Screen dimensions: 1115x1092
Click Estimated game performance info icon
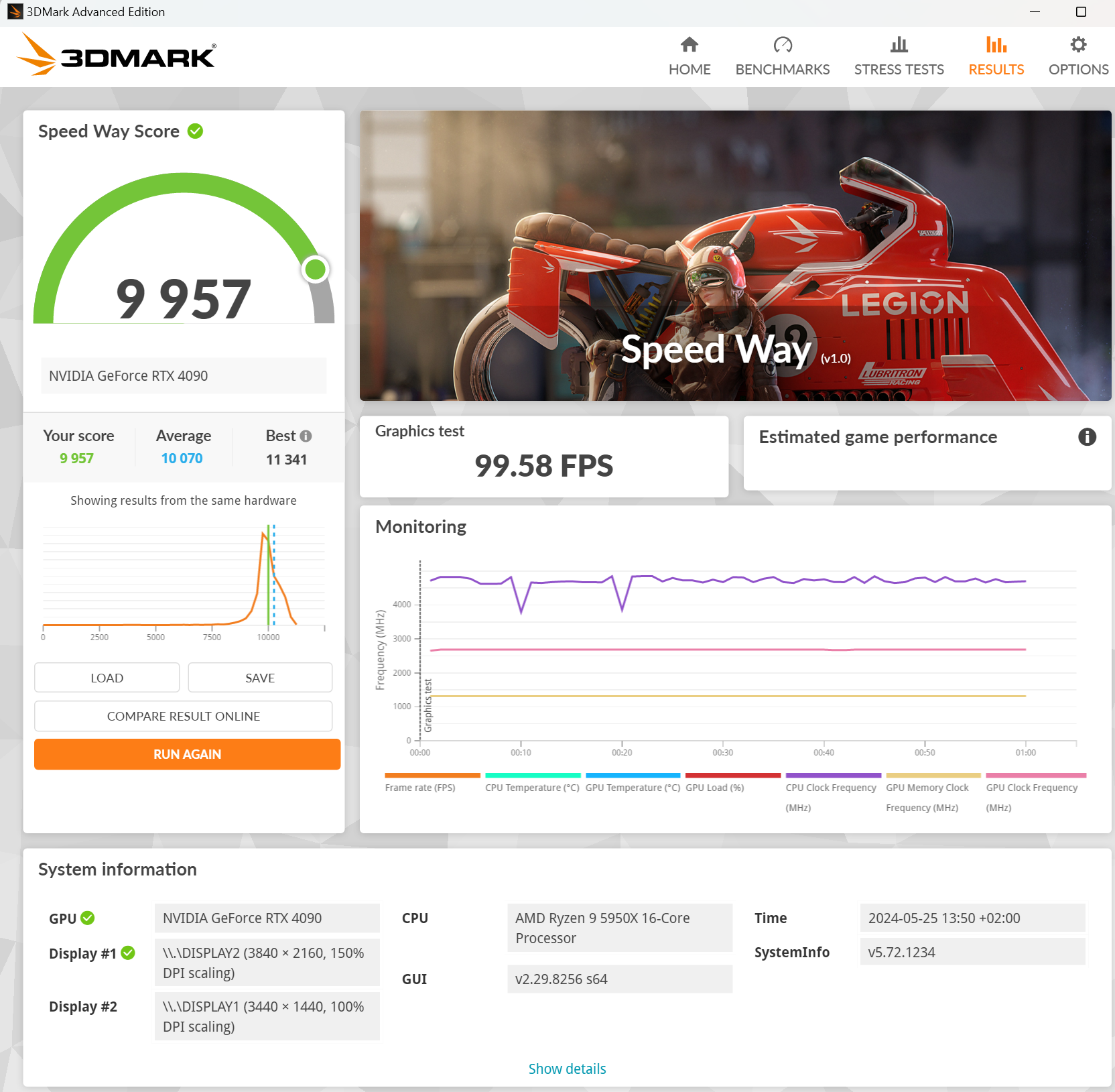1087,437
